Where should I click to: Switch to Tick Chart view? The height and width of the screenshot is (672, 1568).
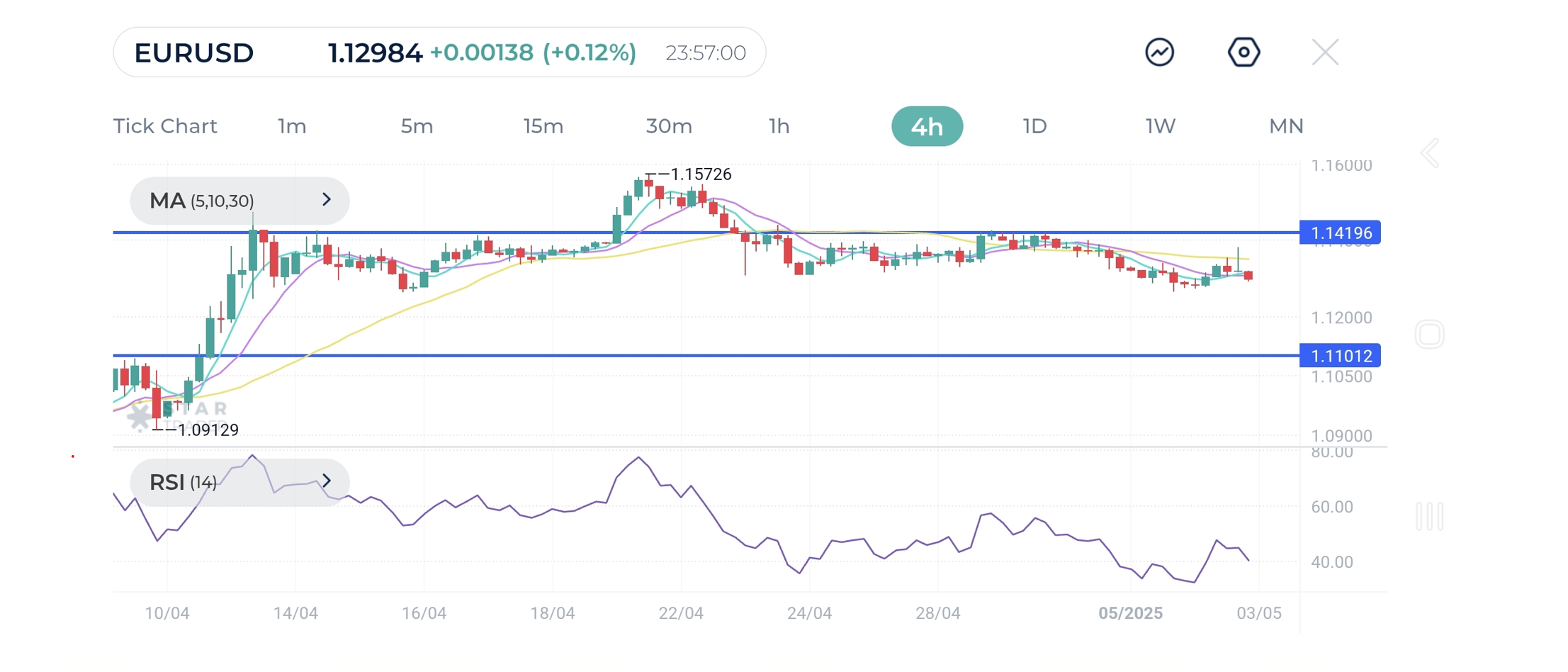click(x=165, y=126)
